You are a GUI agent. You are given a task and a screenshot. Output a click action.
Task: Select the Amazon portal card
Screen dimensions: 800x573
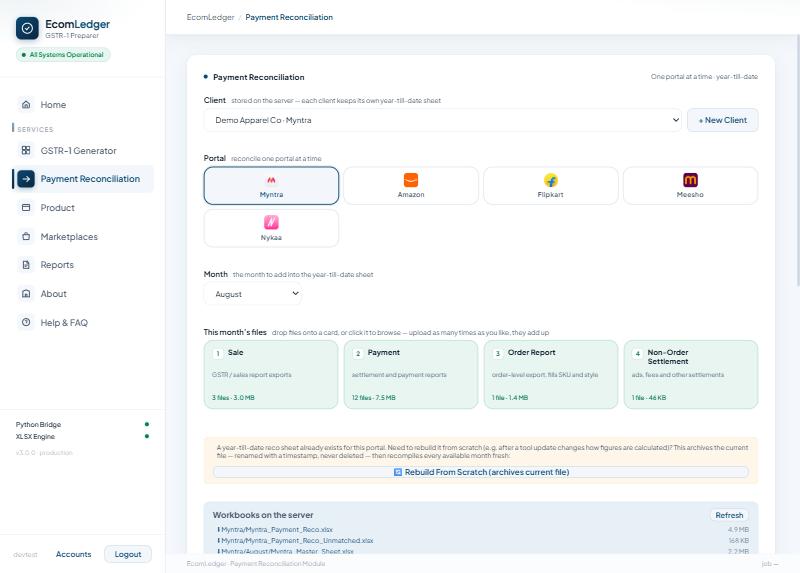[x=411, y=186]
